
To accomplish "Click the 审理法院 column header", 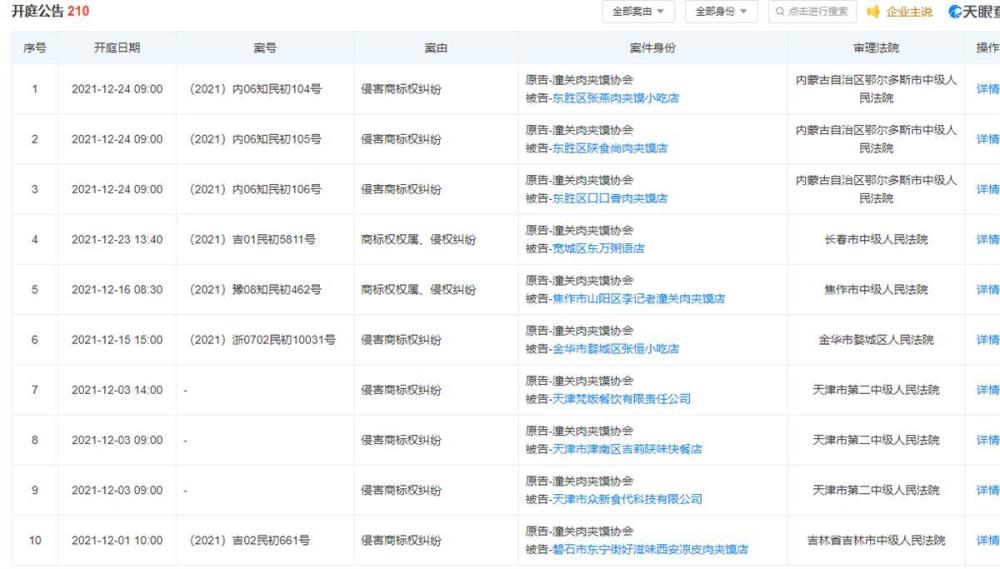I will pyautogui.click(x=876, y=48).
